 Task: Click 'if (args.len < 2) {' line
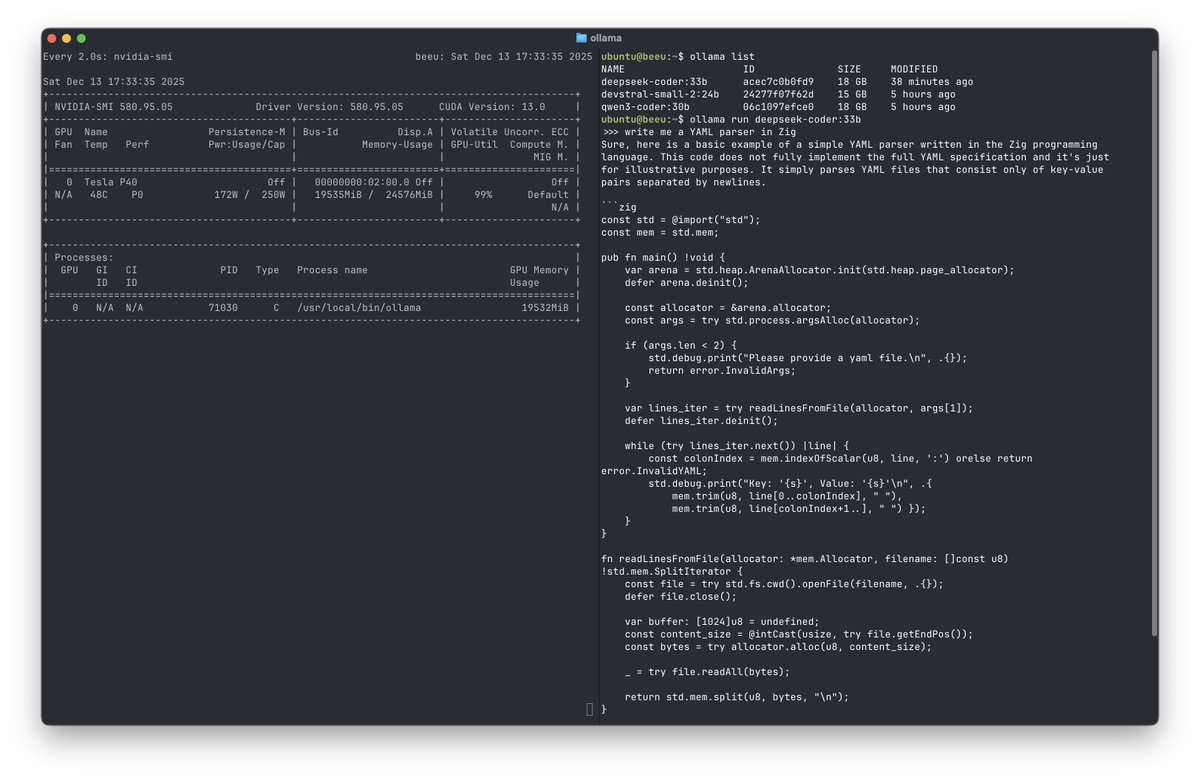click(681, 345)
